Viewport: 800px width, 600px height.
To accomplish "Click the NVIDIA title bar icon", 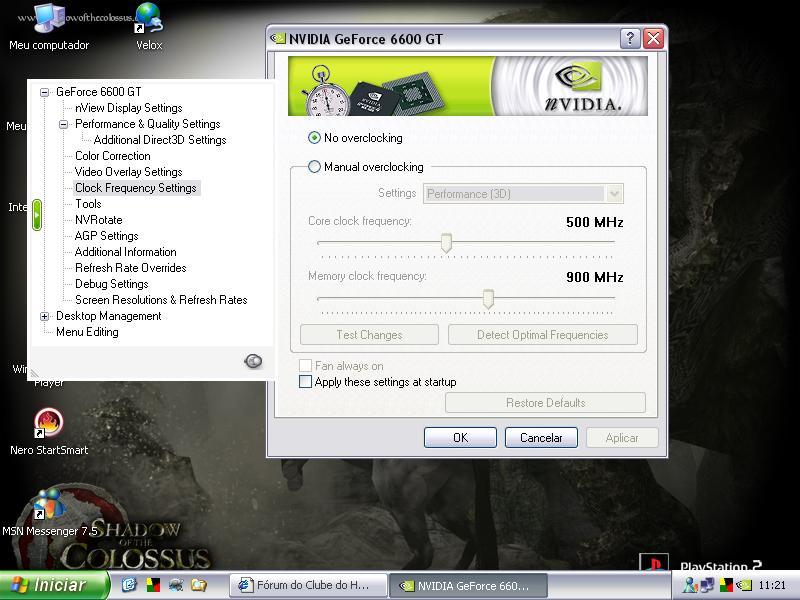I will [x=278, y=38].
